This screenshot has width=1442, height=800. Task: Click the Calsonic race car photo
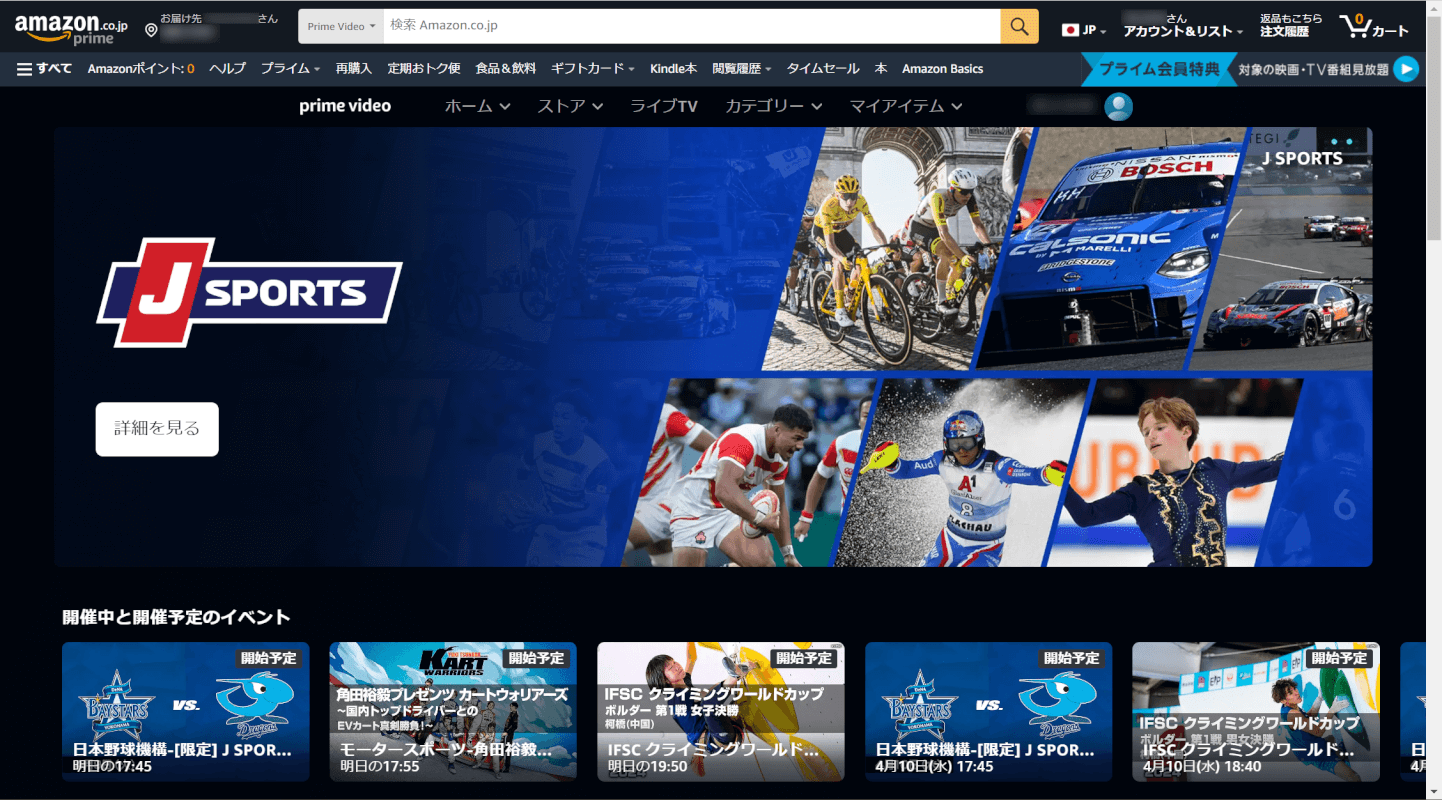(1110, 248)
